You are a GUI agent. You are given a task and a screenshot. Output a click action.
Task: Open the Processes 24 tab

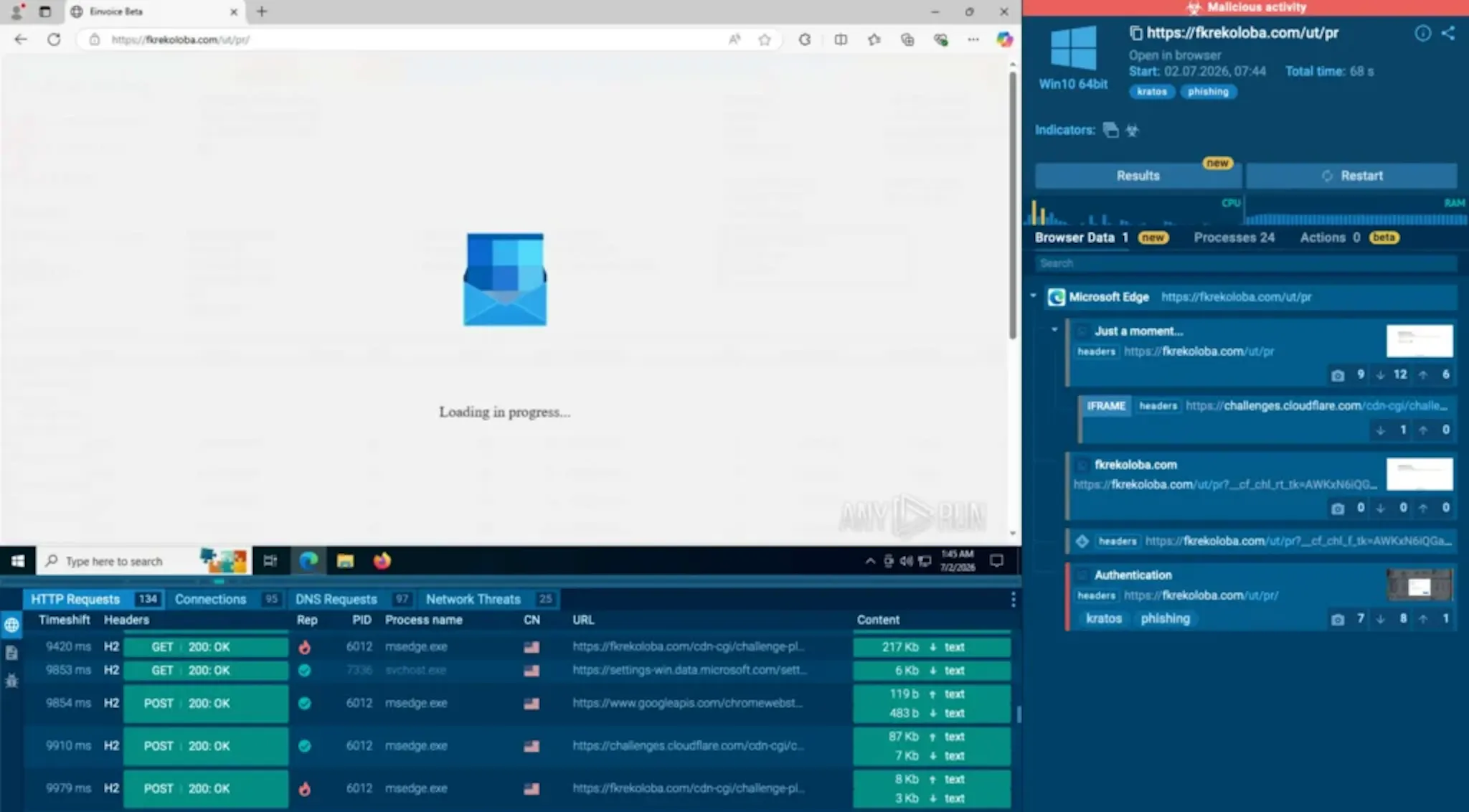pyautogui.click(x=1234, y=237)
